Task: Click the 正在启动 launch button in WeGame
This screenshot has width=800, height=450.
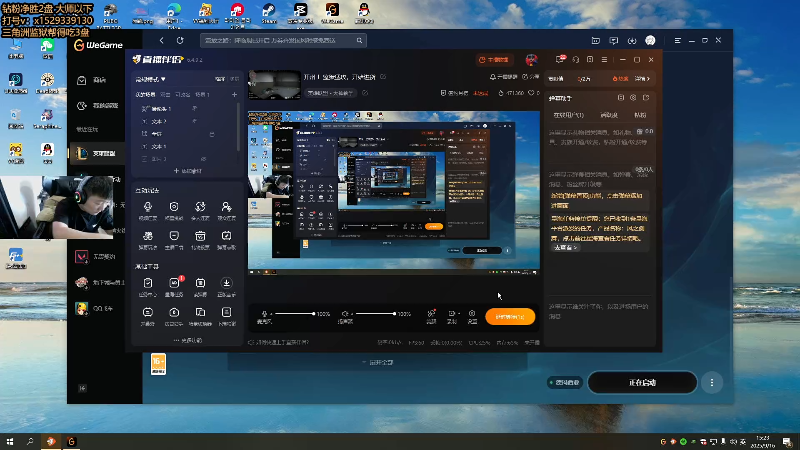Action: 642,383
